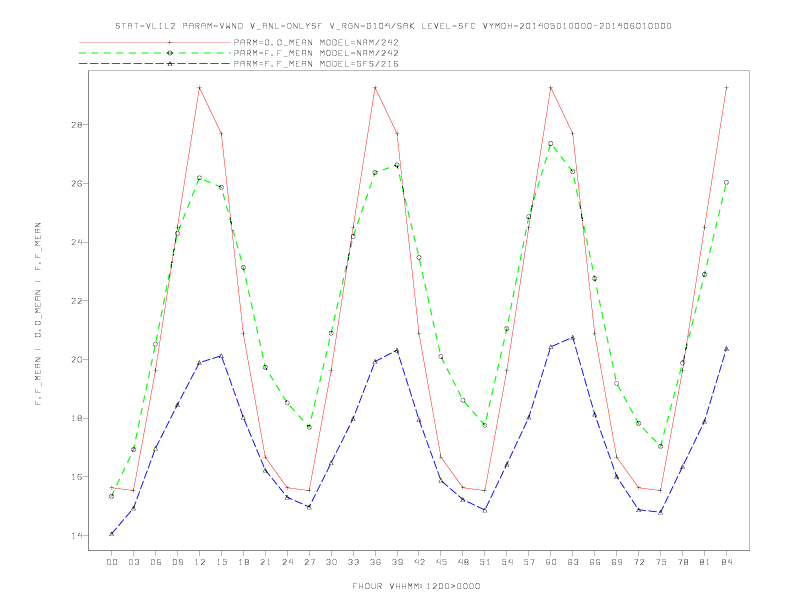The height and width of the screenshot is (612, 792).
Task: Click the x-axis tick label 60
Action: click(x=551, y=562)
